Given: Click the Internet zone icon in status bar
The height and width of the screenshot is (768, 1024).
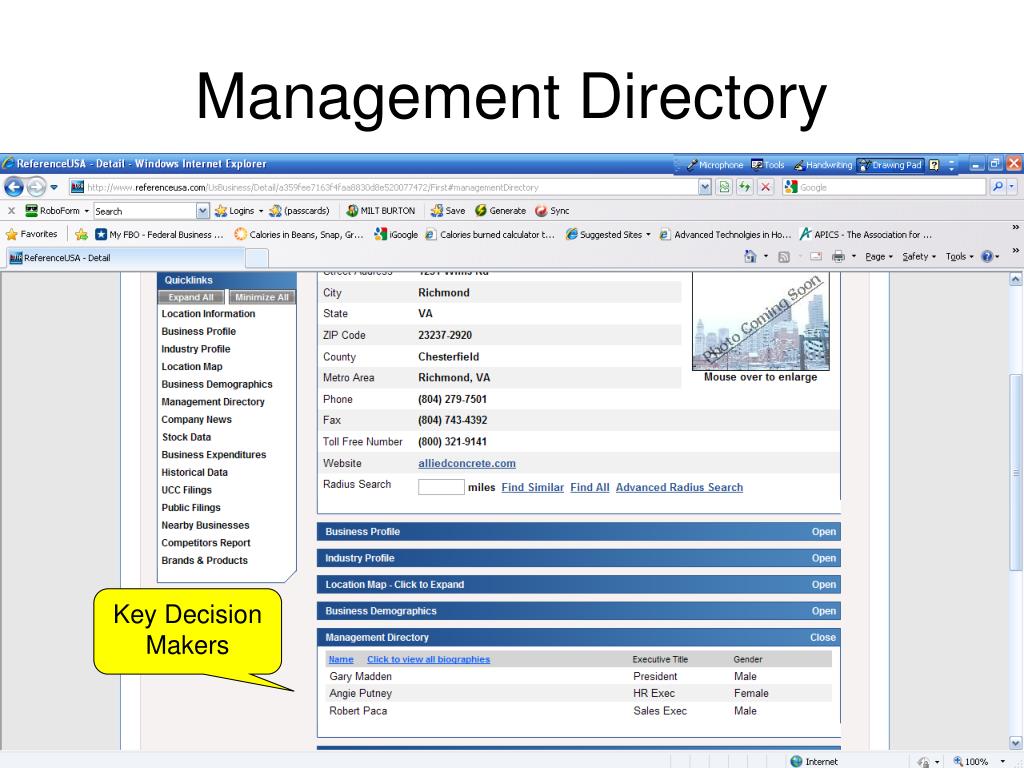Looking at the screenshot, I should 796,761.
